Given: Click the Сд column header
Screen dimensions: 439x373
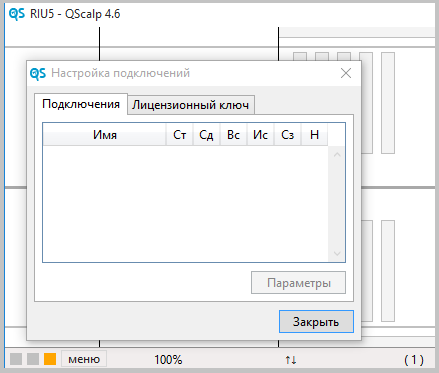Looking at the screenshot, I should pos(206,135).
